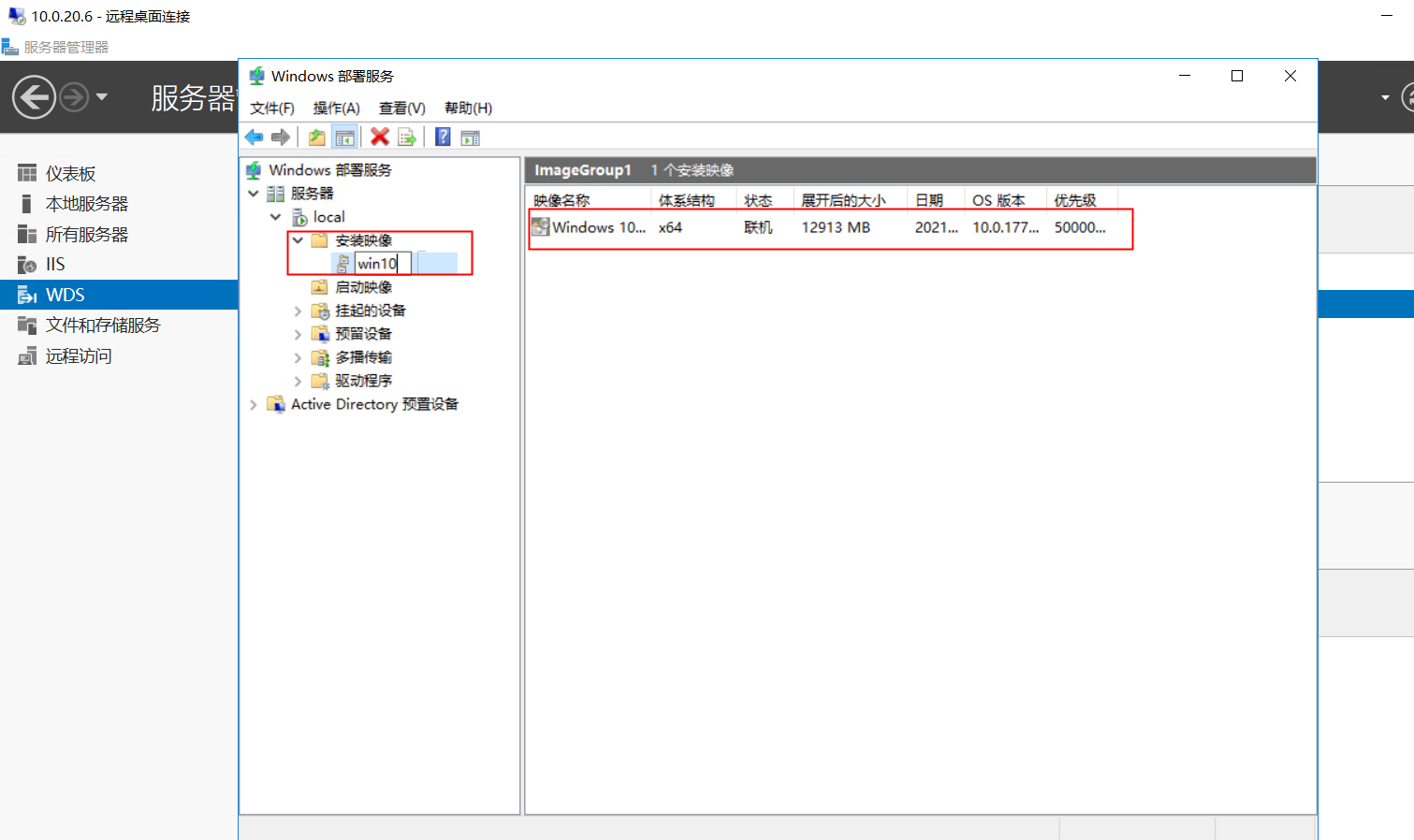
Task: Open the 查看(V) menu
Action: click(401, 108)
